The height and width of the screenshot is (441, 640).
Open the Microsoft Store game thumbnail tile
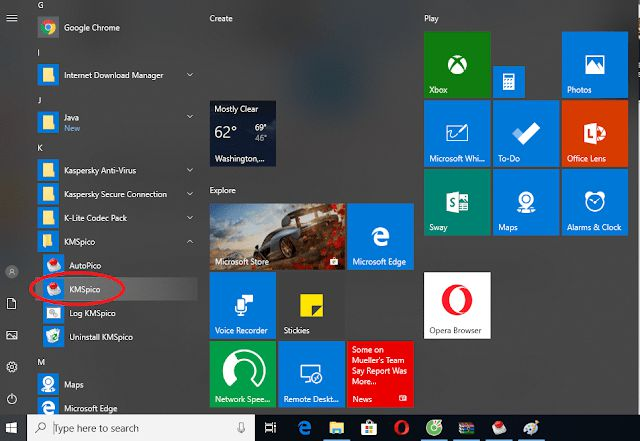coord(277,237)
